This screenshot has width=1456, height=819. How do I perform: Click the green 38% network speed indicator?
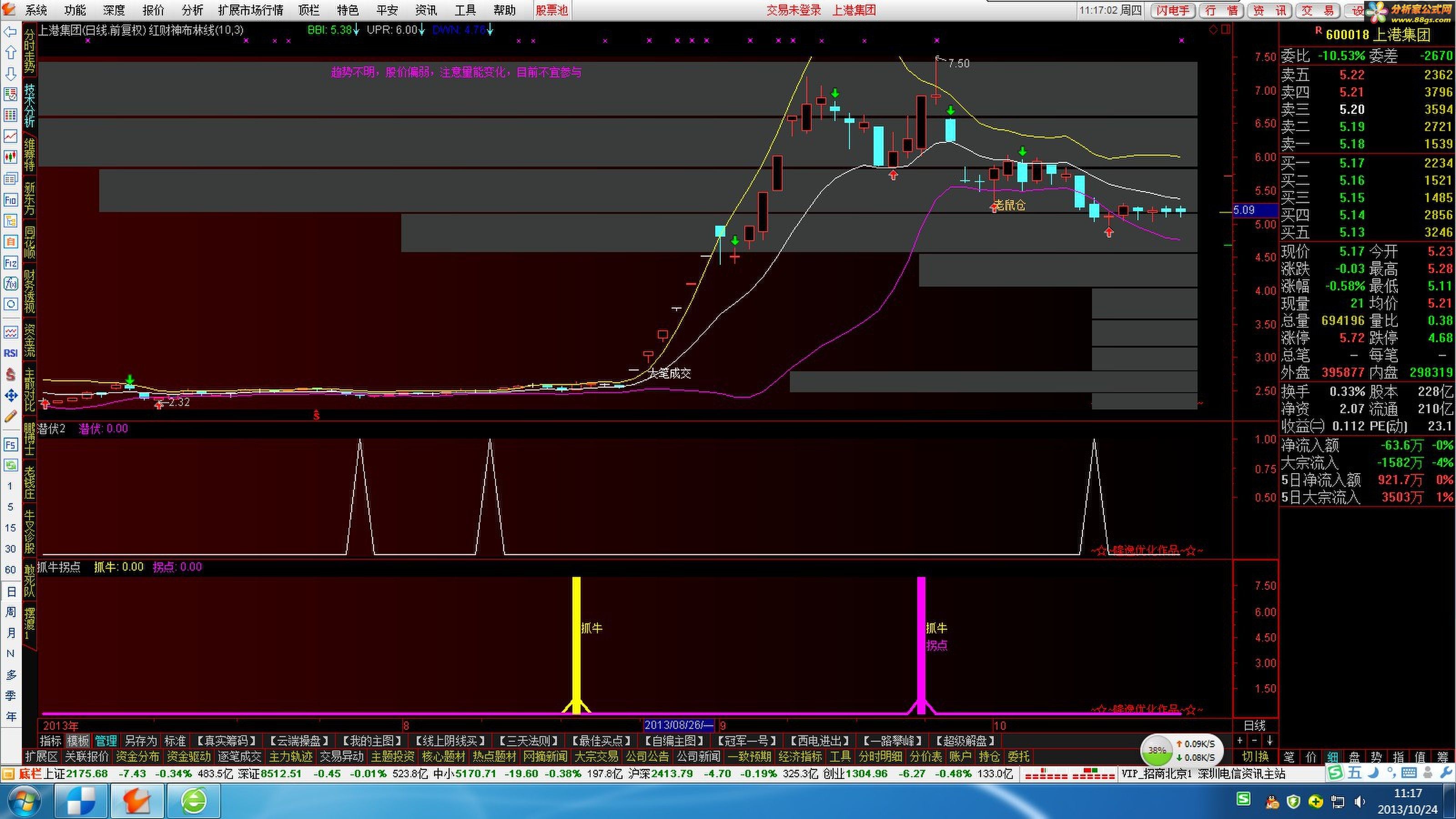1157,750
